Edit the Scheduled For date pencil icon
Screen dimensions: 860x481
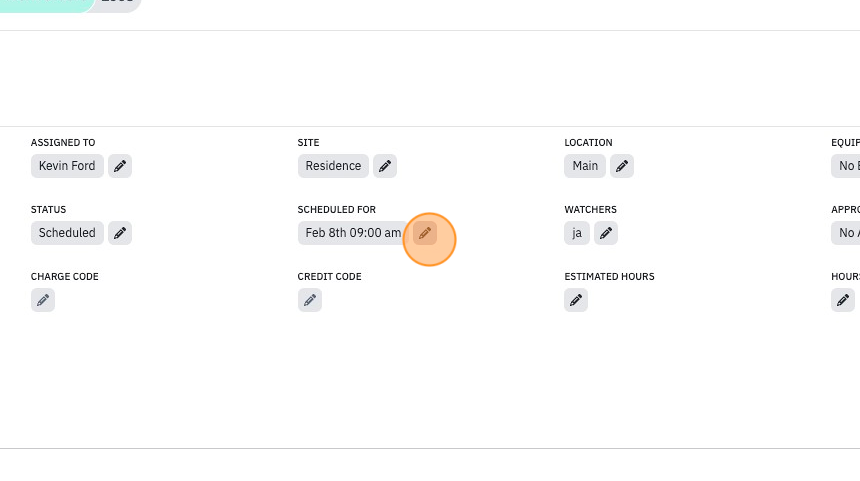425,233
